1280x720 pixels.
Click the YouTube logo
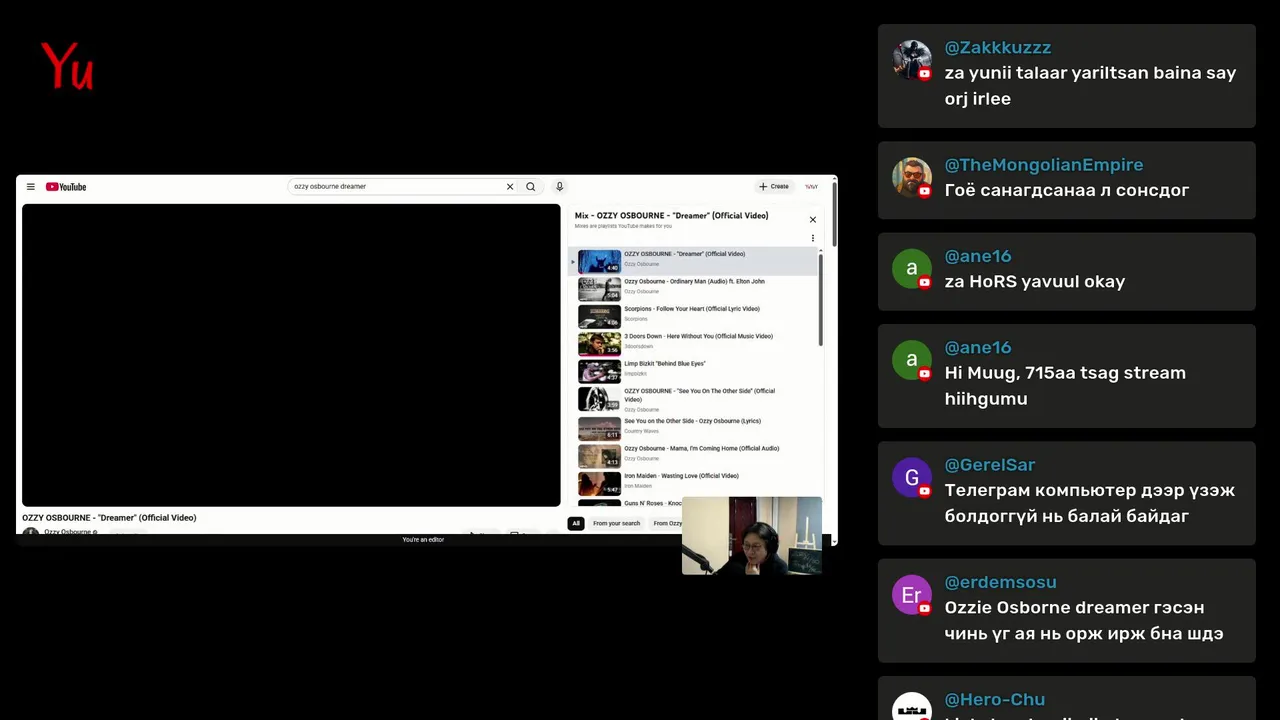point(66,187)
